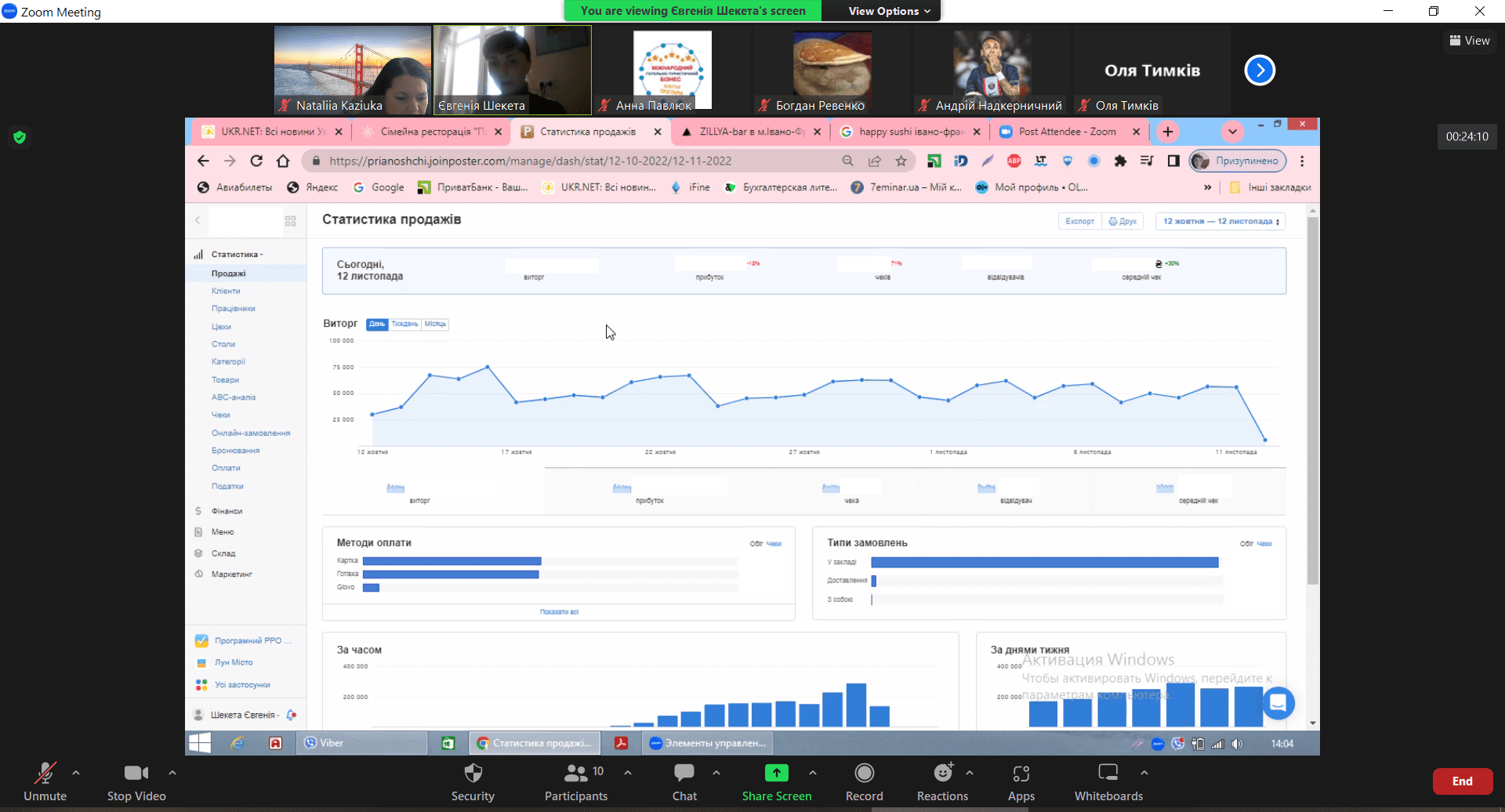This screenshot has width=1505, height=812.
Task: Click Картка payment bar
Action: point(452,561)
